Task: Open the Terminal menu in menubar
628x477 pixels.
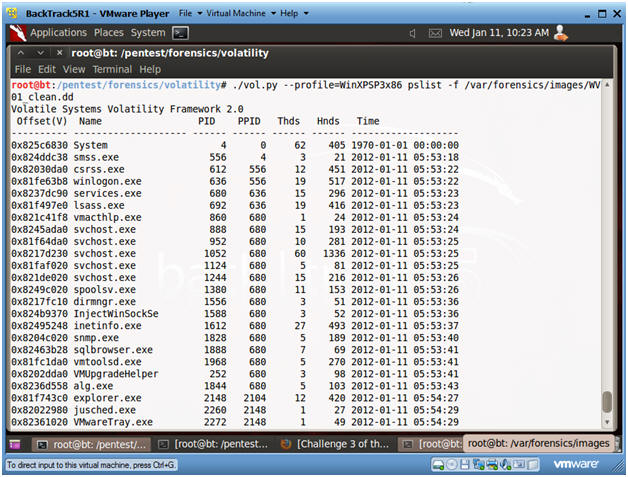Action: point(112,69)
